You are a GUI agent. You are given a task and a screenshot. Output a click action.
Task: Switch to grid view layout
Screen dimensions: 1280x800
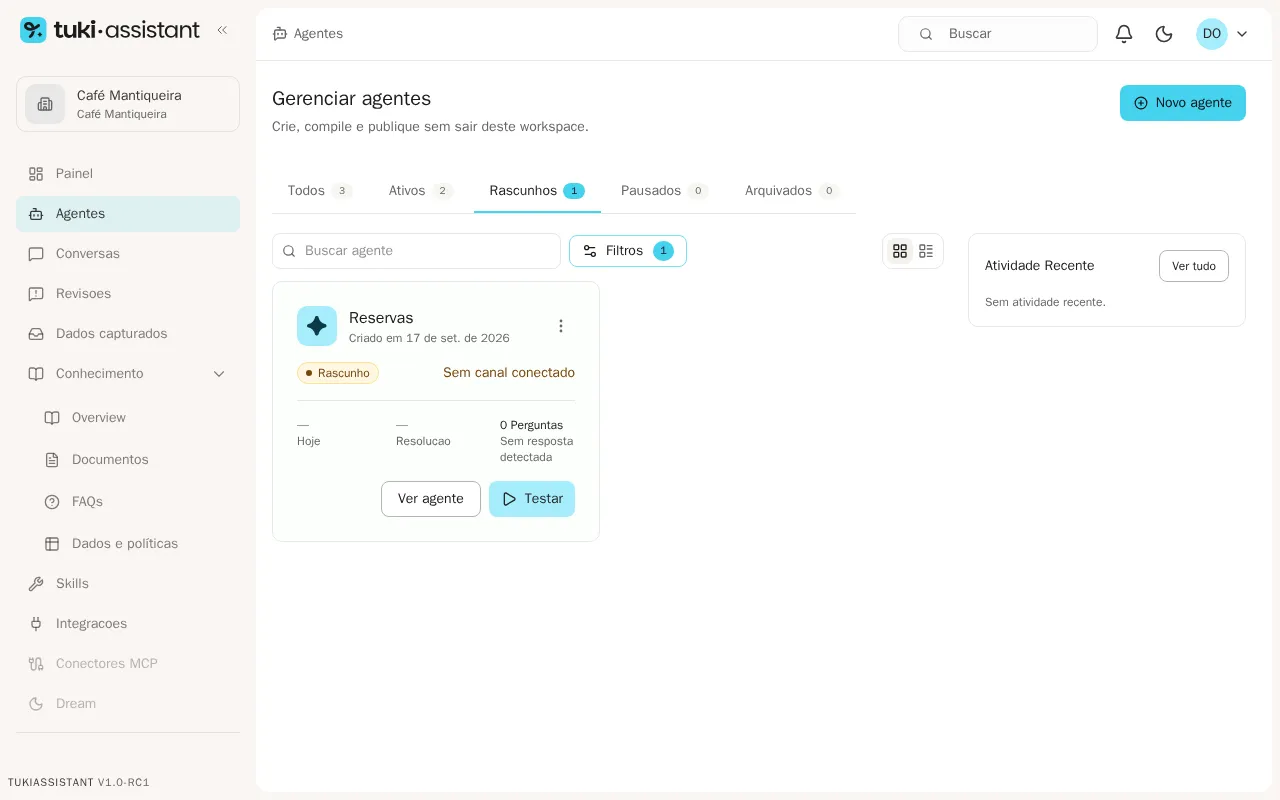coord(900,251)
